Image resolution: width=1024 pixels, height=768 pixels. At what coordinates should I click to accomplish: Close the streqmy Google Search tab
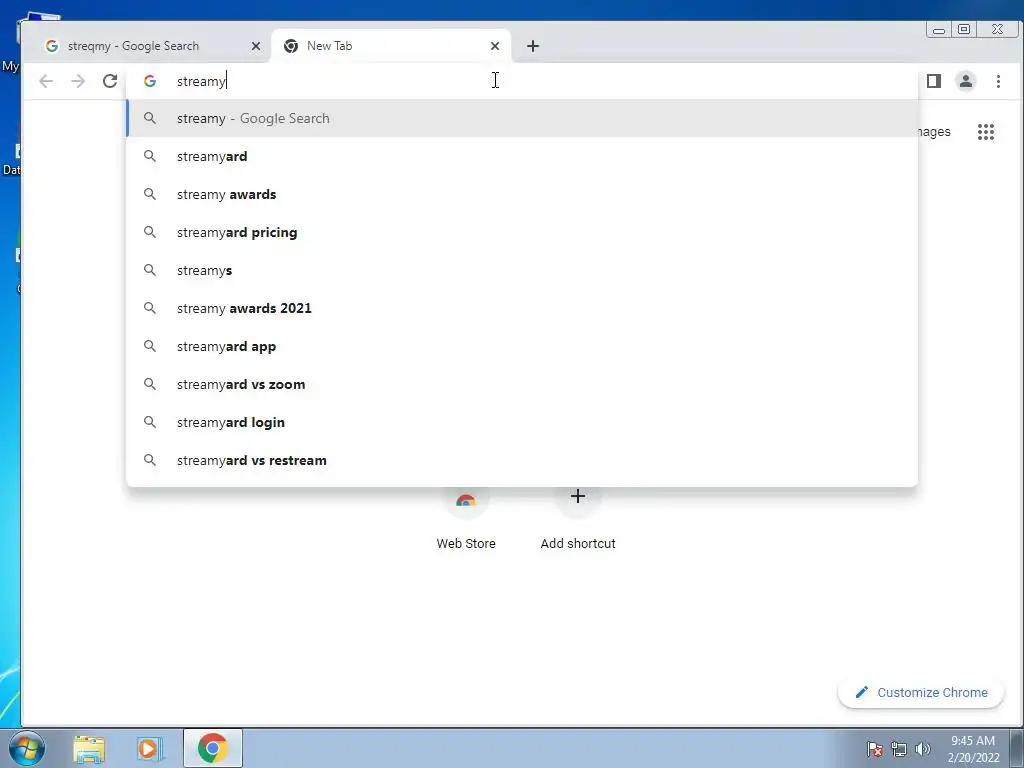[256, 46]
